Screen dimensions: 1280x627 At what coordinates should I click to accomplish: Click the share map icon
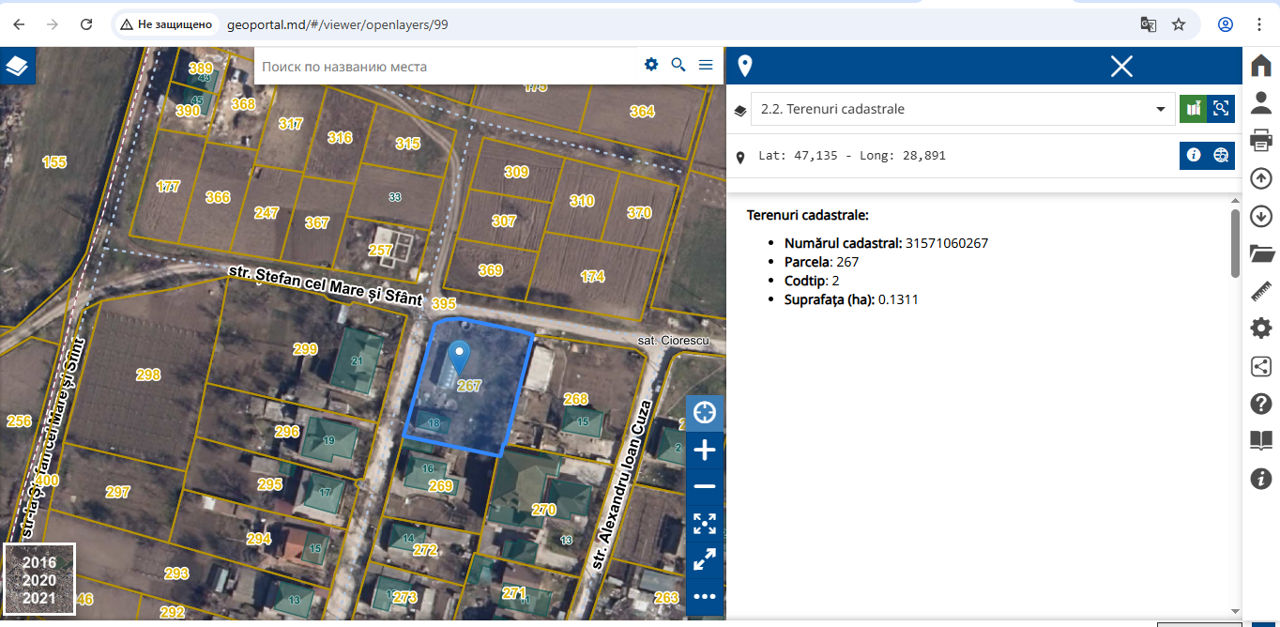(1261, 366)
